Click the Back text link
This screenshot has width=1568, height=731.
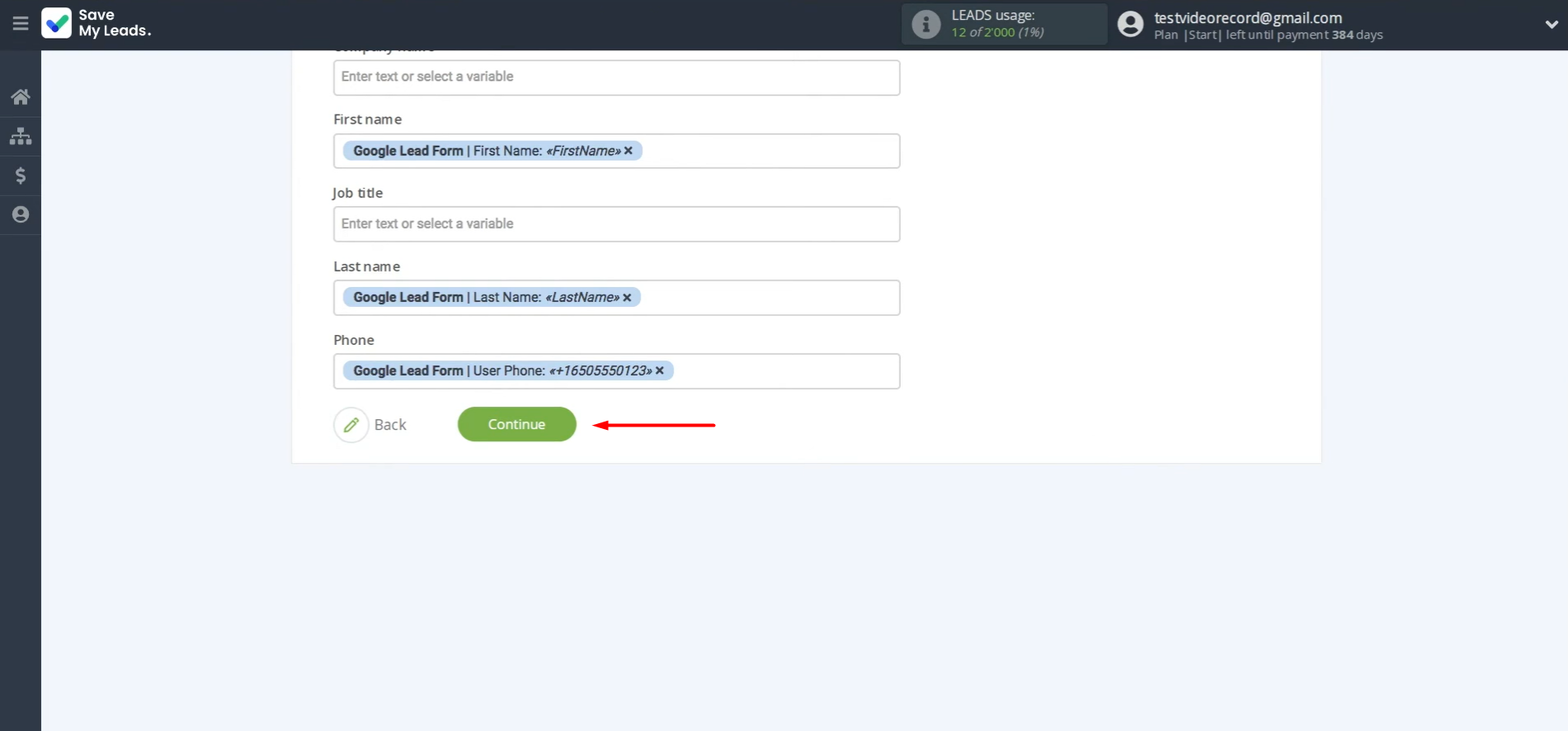(x=390, y=425)
